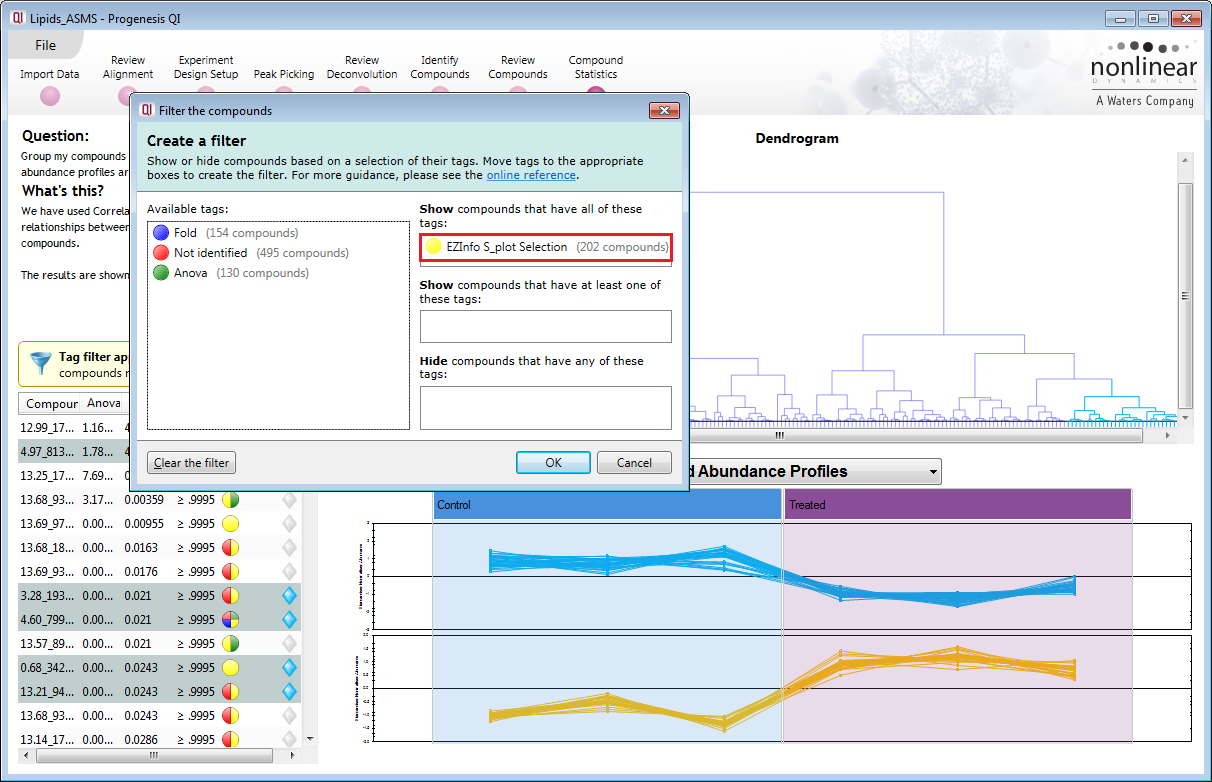Click the funnel icon beside Tag filter notice
1212x782 pixels.
41,363
